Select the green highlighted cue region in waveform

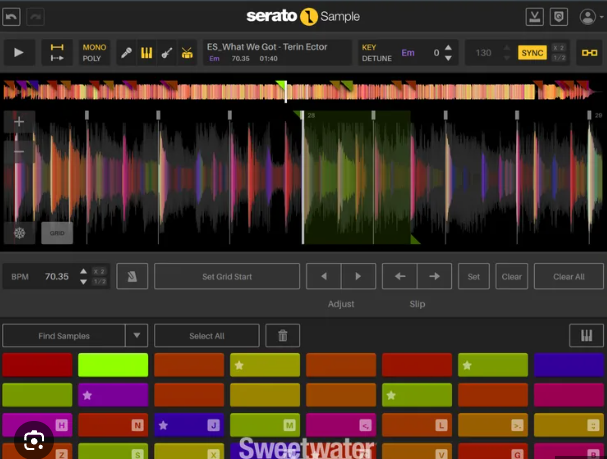(x=357, y=177)
